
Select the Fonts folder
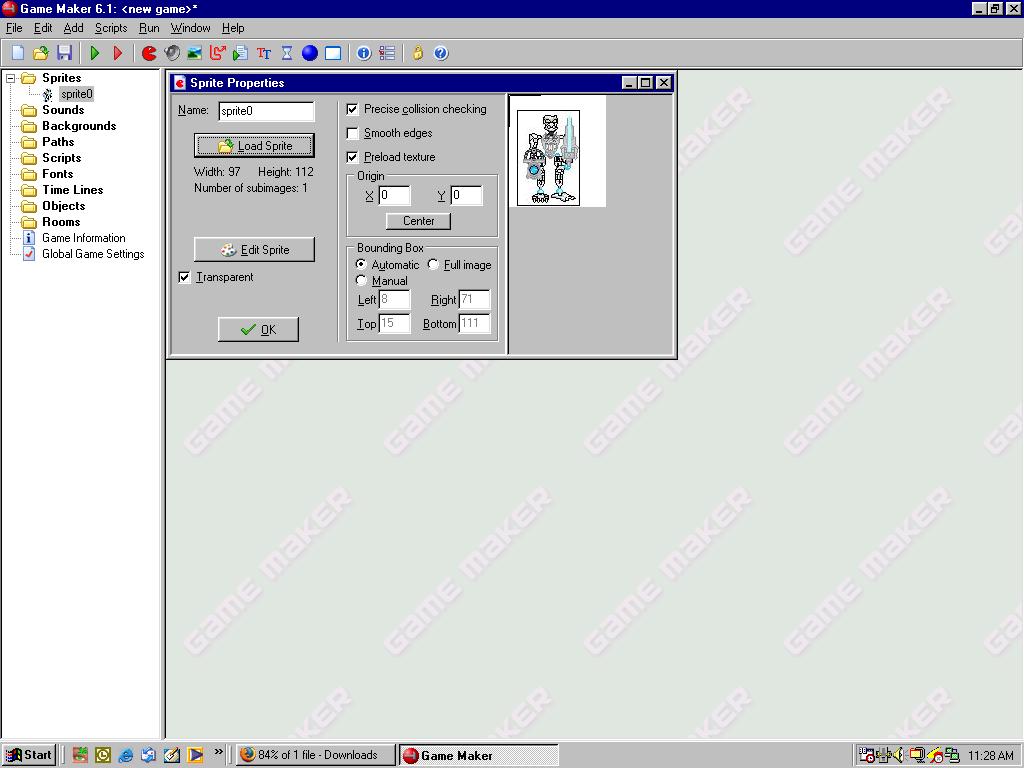(x=57, y=174)
